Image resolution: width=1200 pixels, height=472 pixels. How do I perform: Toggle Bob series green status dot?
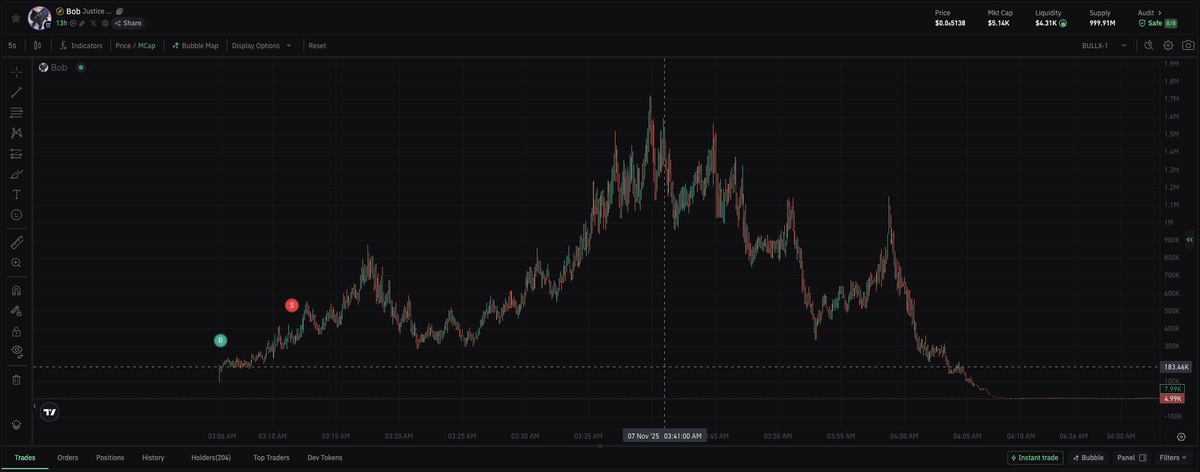point(80,67)
